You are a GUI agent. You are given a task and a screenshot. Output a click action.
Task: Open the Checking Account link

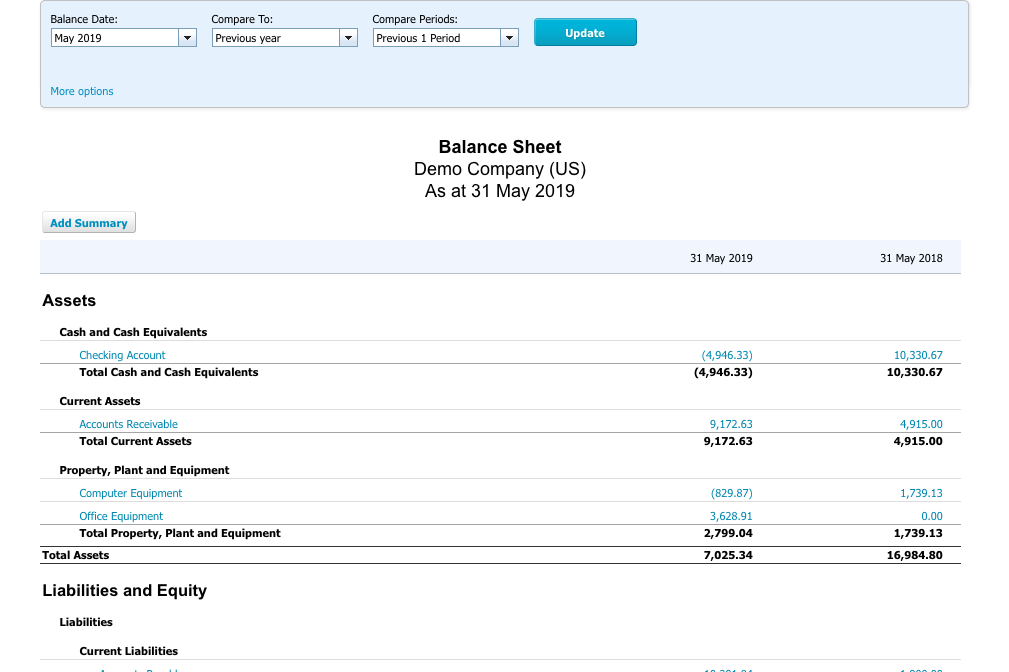click(122, 355)
